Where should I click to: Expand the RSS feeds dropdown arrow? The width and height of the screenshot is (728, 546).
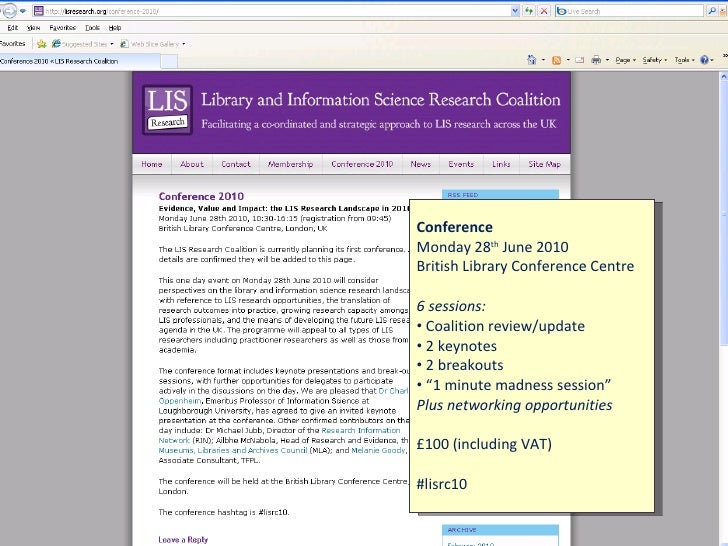568,60
